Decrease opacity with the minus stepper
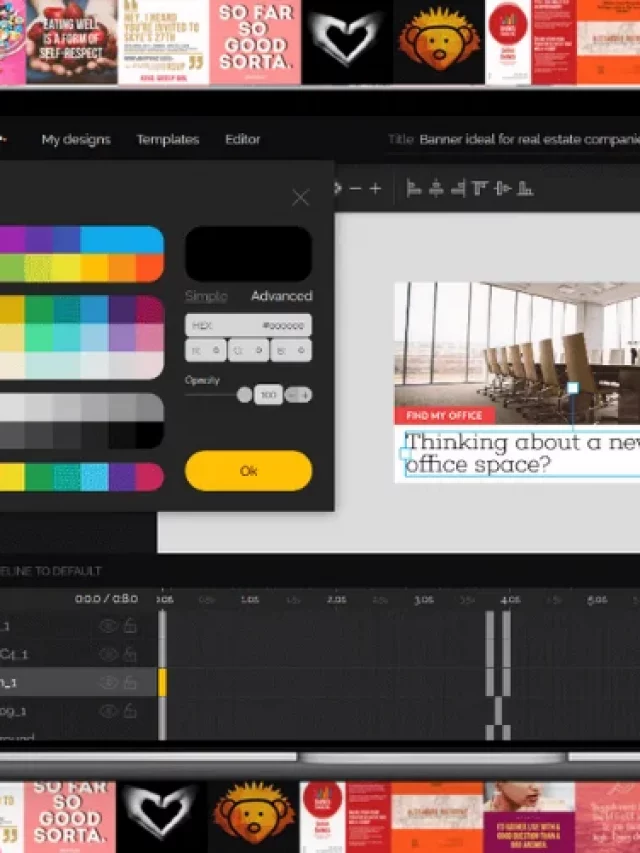640x853 pixels. coord(292,395)
